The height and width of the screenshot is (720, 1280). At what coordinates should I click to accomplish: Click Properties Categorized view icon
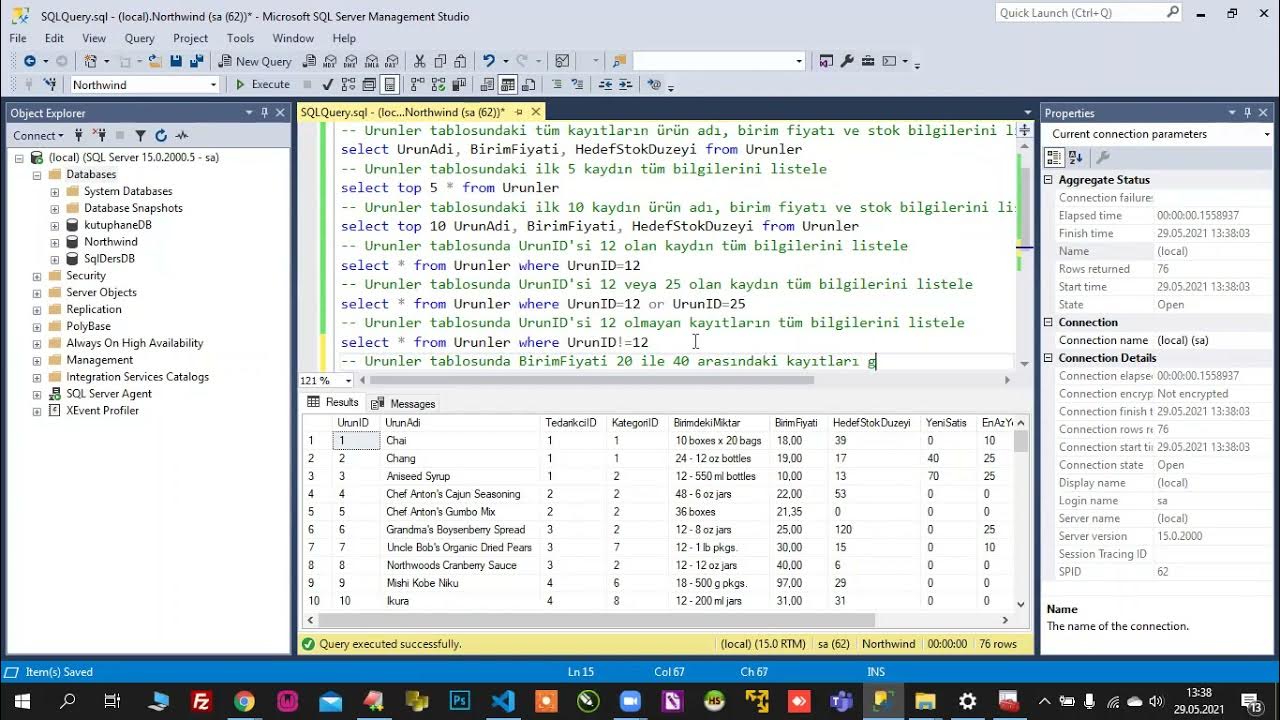point(1053,157)
